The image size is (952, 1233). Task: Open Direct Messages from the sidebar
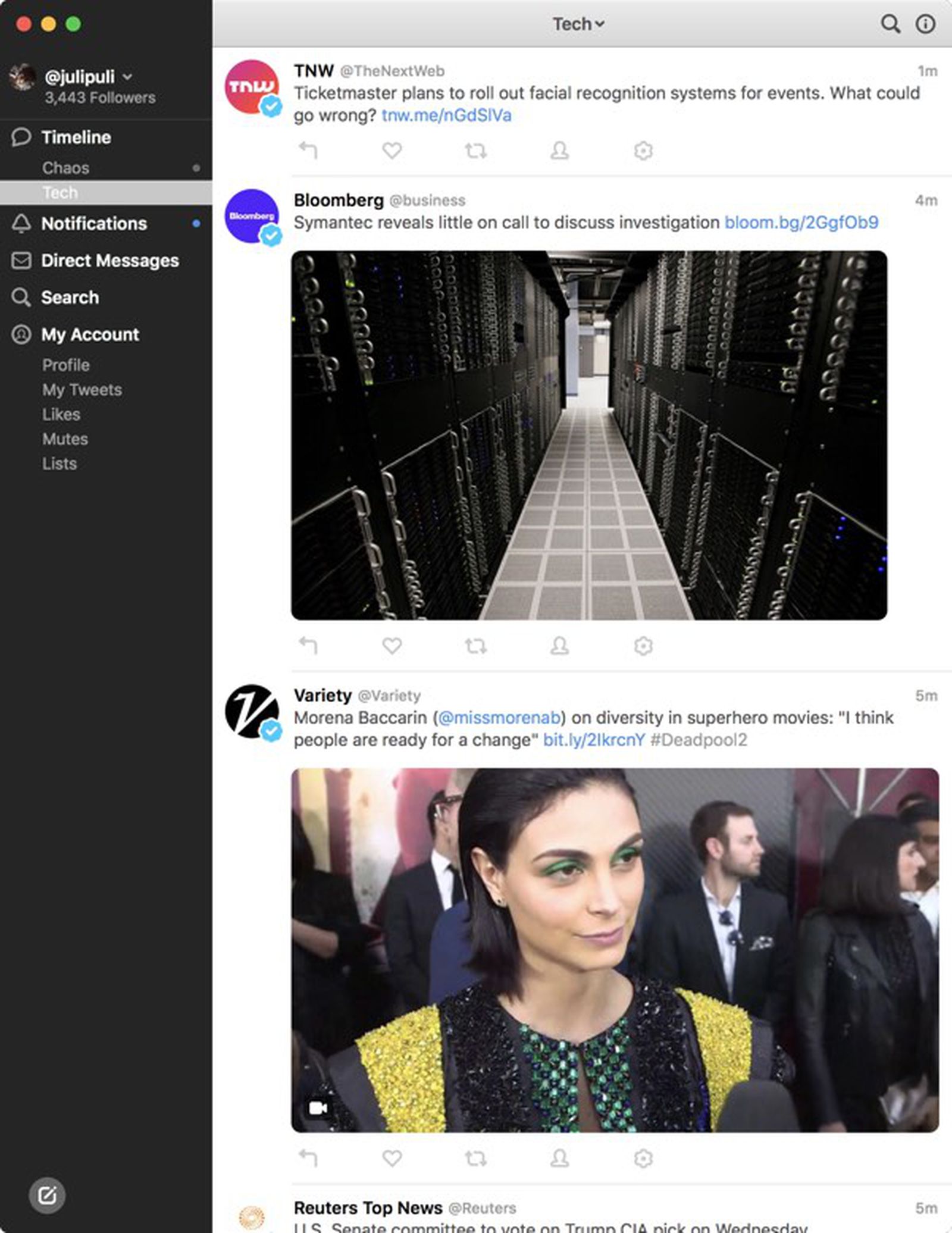click(x=109, y=261)
